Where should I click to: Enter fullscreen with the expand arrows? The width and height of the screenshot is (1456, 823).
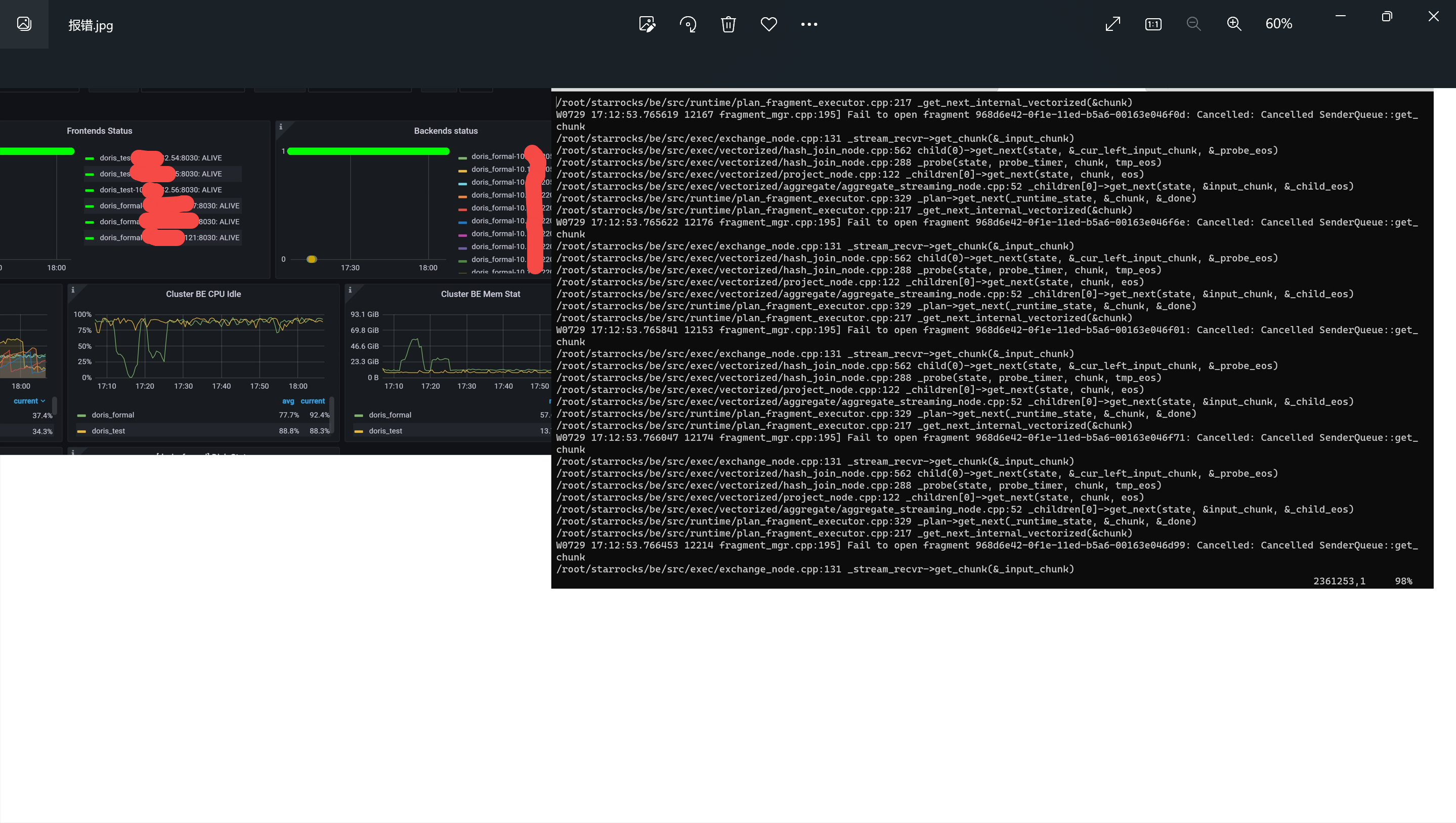pyautogui.click(x=1112, y=24)
